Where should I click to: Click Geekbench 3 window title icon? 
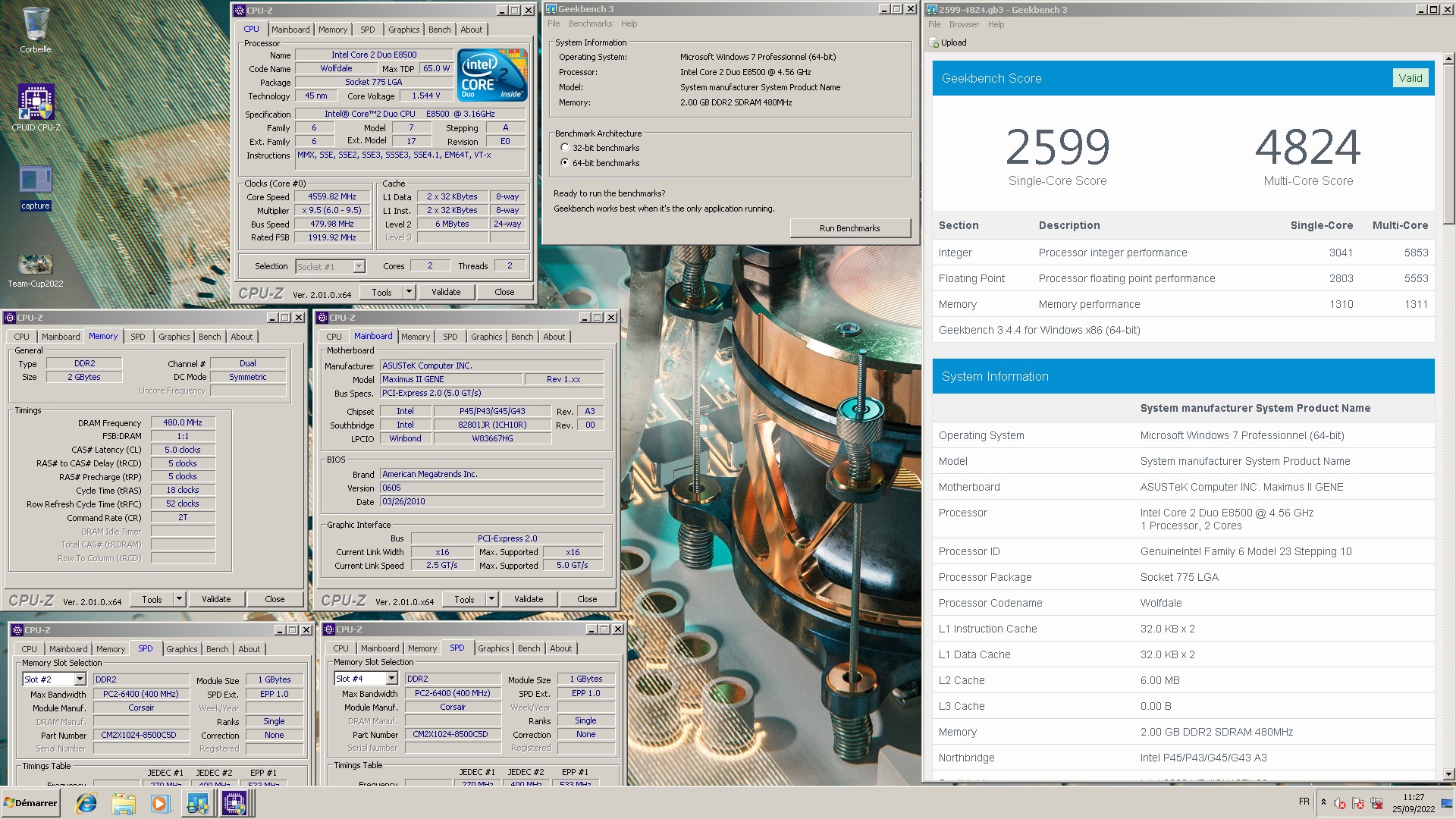[x=551, y=9]
